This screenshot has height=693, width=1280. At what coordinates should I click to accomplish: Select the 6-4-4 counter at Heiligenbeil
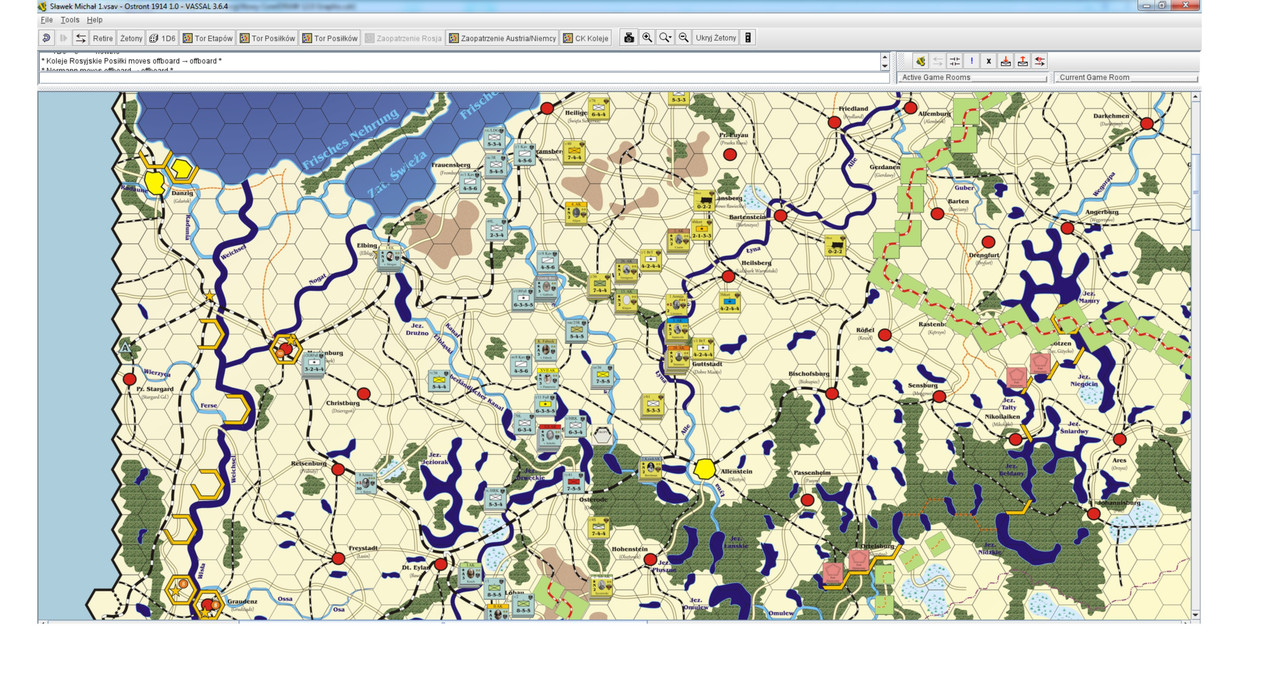(599, 107)
